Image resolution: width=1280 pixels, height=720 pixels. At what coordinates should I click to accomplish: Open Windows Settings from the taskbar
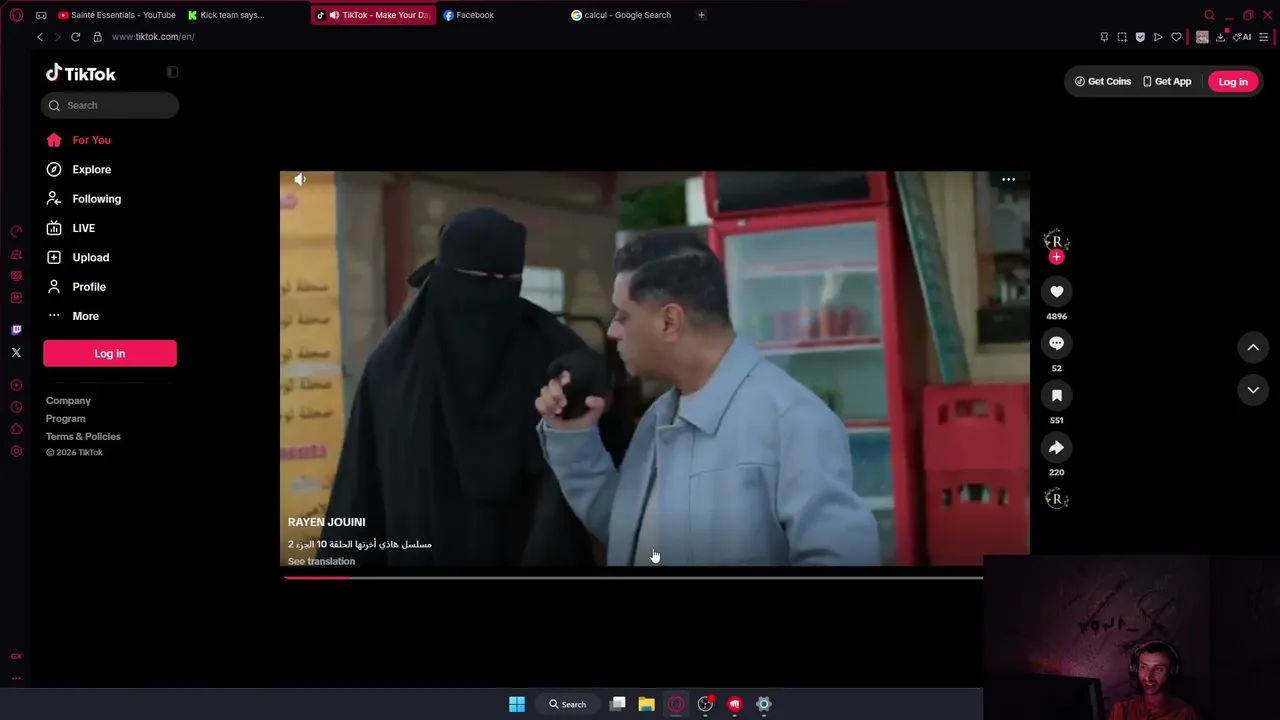click(764, 704)
